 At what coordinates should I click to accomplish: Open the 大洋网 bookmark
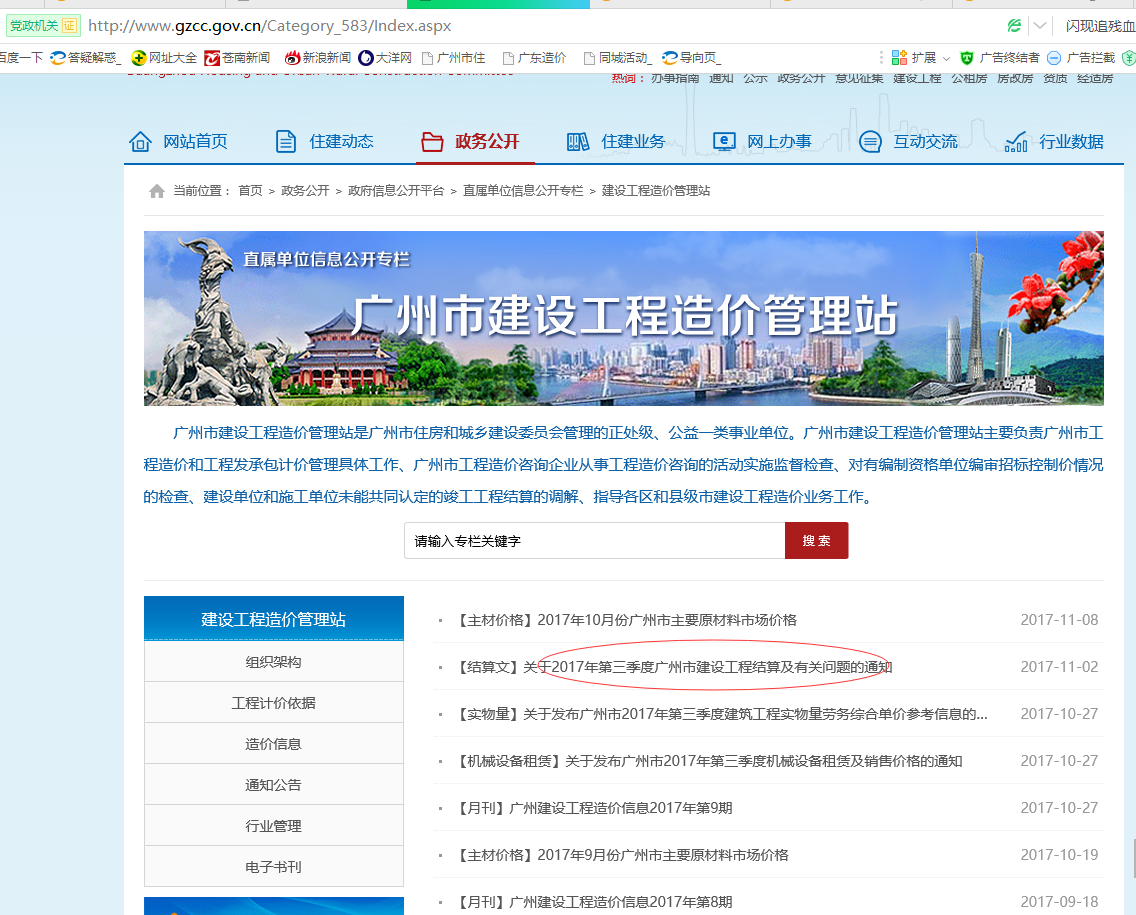point(385,58)
